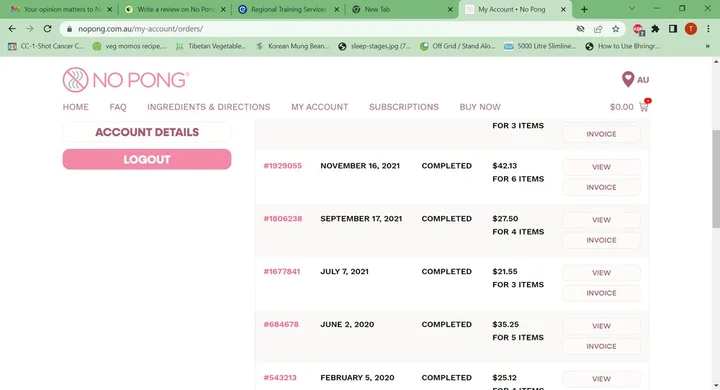
Task: Open ACCOUNT DETAILS section
Action: coord(147,132)
